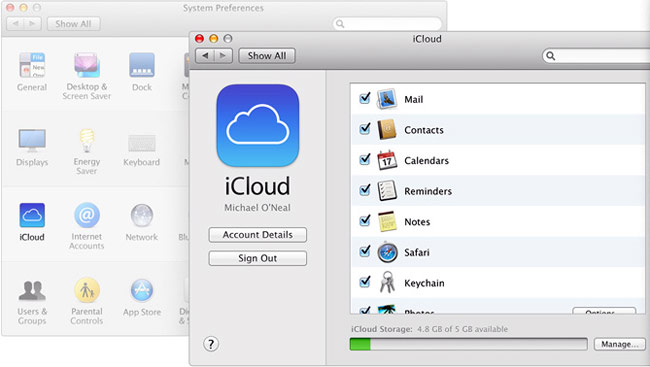Select the Reminders row label
Viewport: 650px width, 367px height.
(428, 191)
